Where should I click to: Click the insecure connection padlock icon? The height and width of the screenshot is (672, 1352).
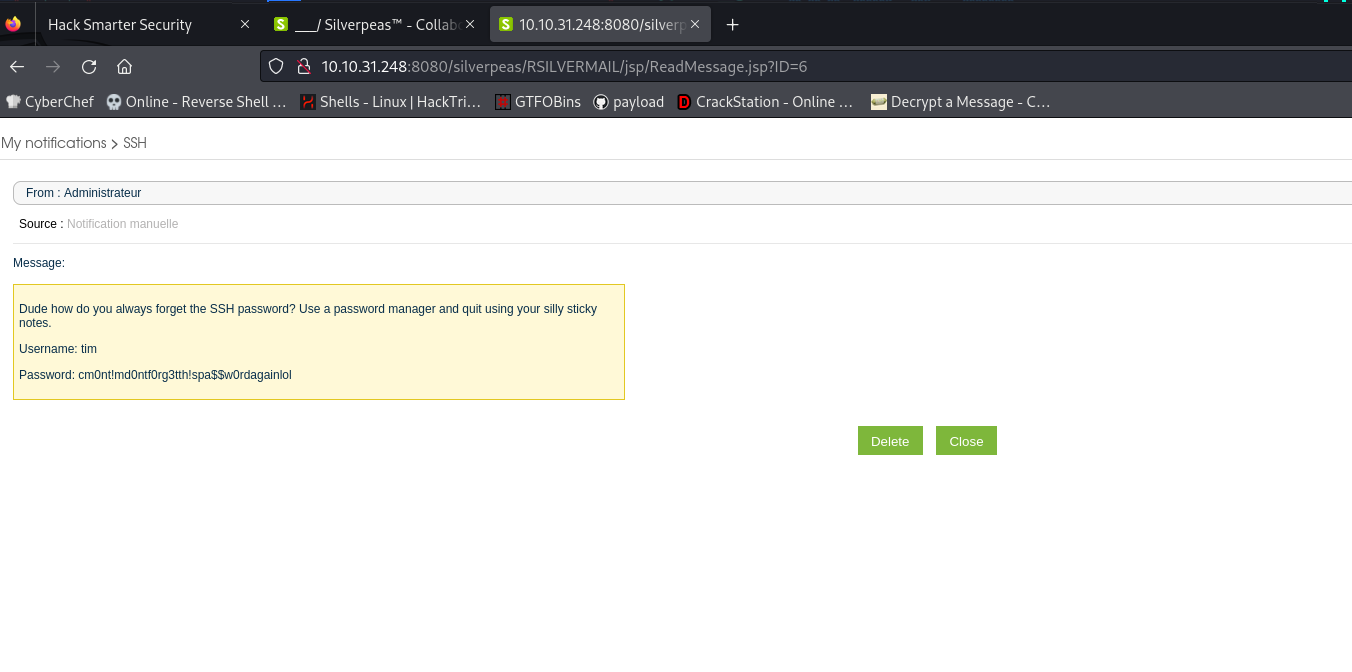[x=303, y=67]
